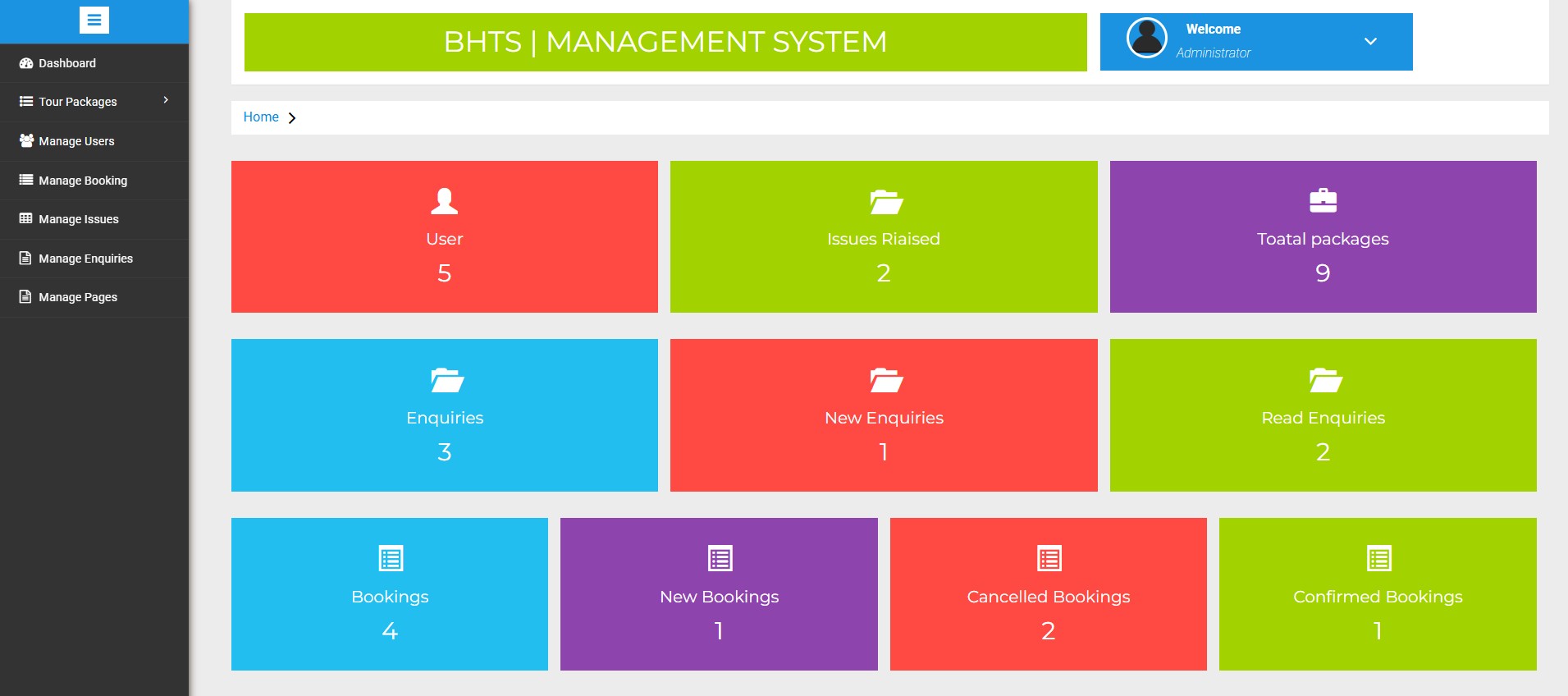
Task: Expand the Tour Packages submenu chevron
Action: (x=166, y=100)
